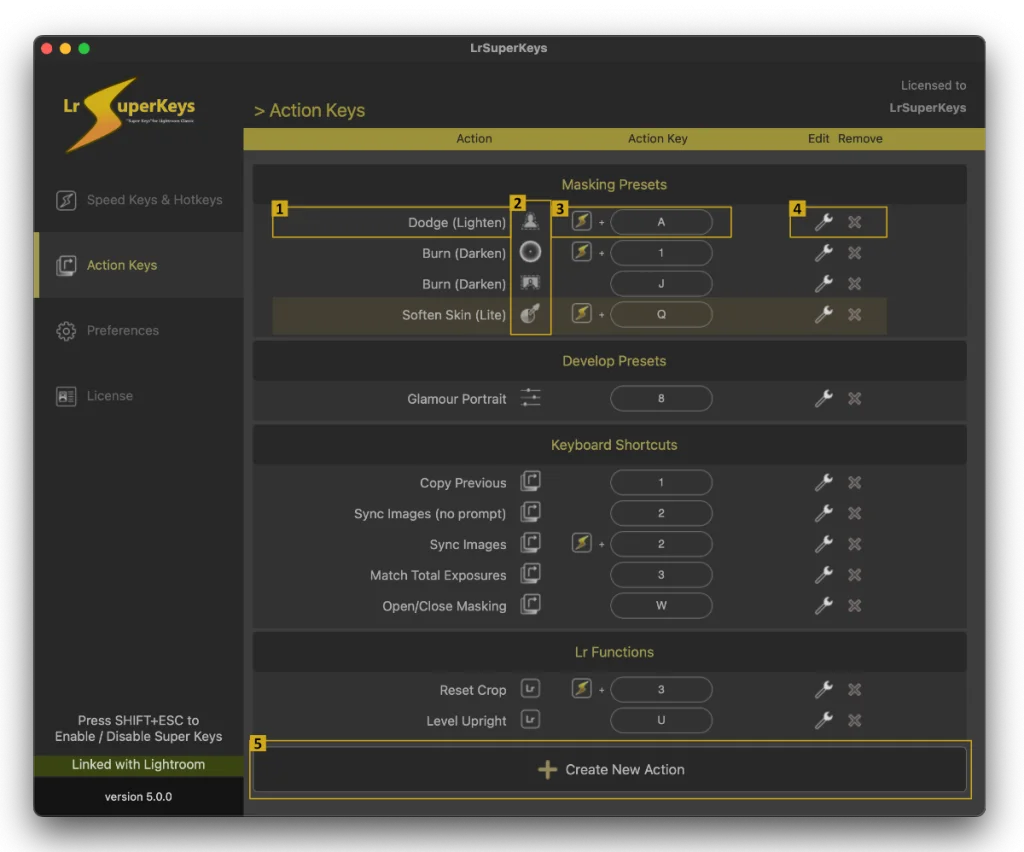Click the key field Q for Soften Skin
Viewport: 1024px width, 852px height.
tap(661, 314)
